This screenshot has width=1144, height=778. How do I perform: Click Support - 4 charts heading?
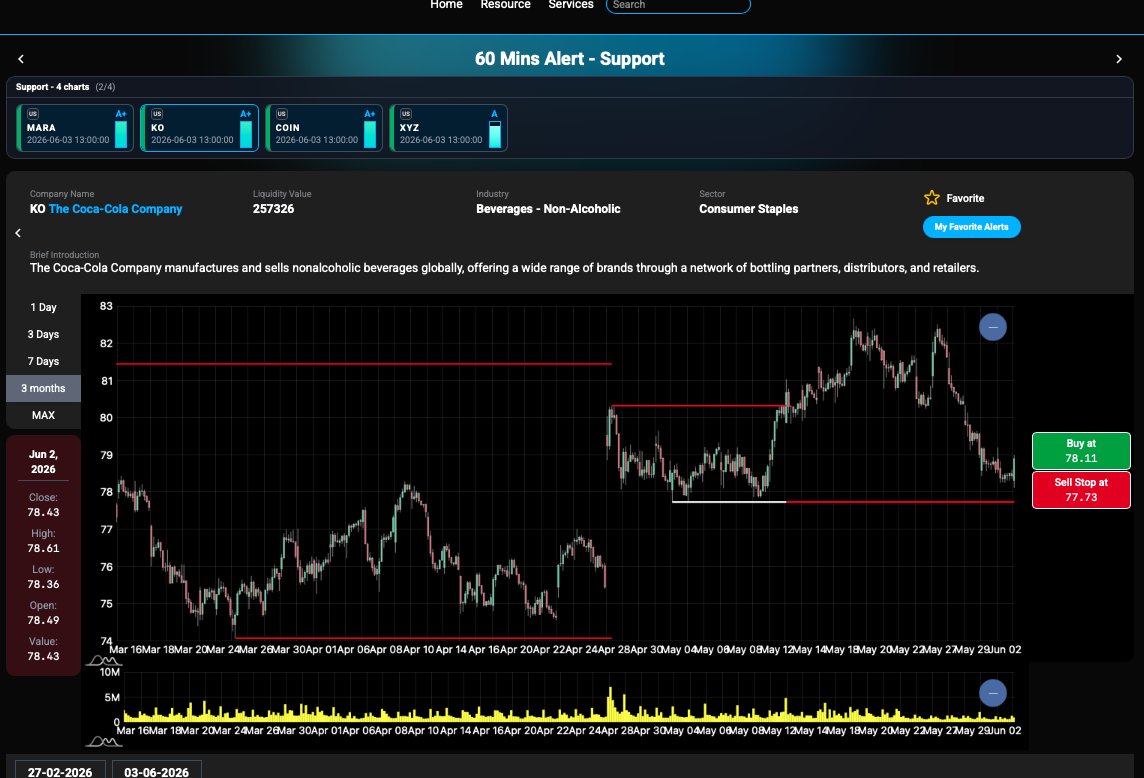tap(53, 87)
